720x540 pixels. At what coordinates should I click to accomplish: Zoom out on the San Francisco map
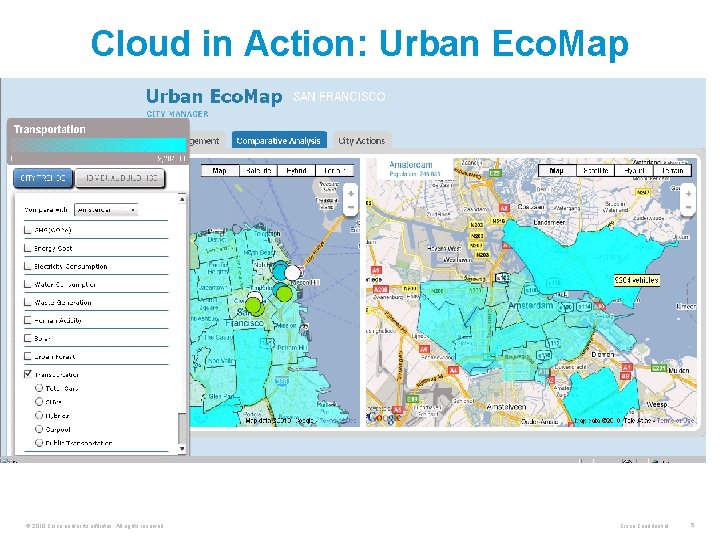coord(351,207)
